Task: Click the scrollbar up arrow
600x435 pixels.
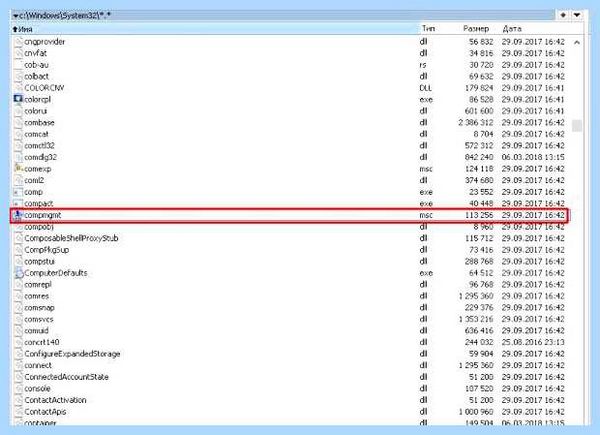Action: [x=577, y=42]
